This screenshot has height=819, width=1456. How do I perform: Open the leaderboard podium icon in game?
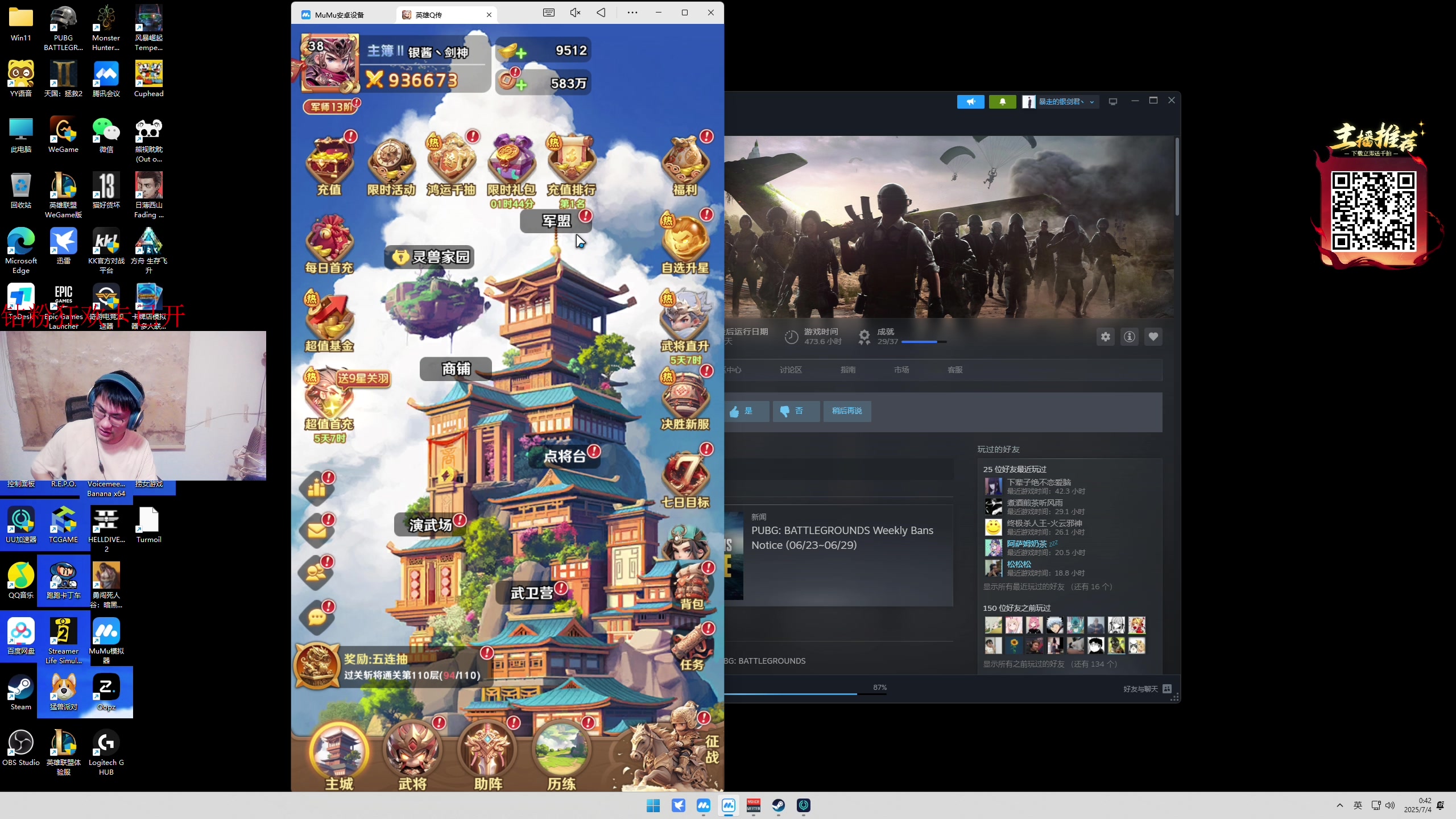[x=317, y=488]
